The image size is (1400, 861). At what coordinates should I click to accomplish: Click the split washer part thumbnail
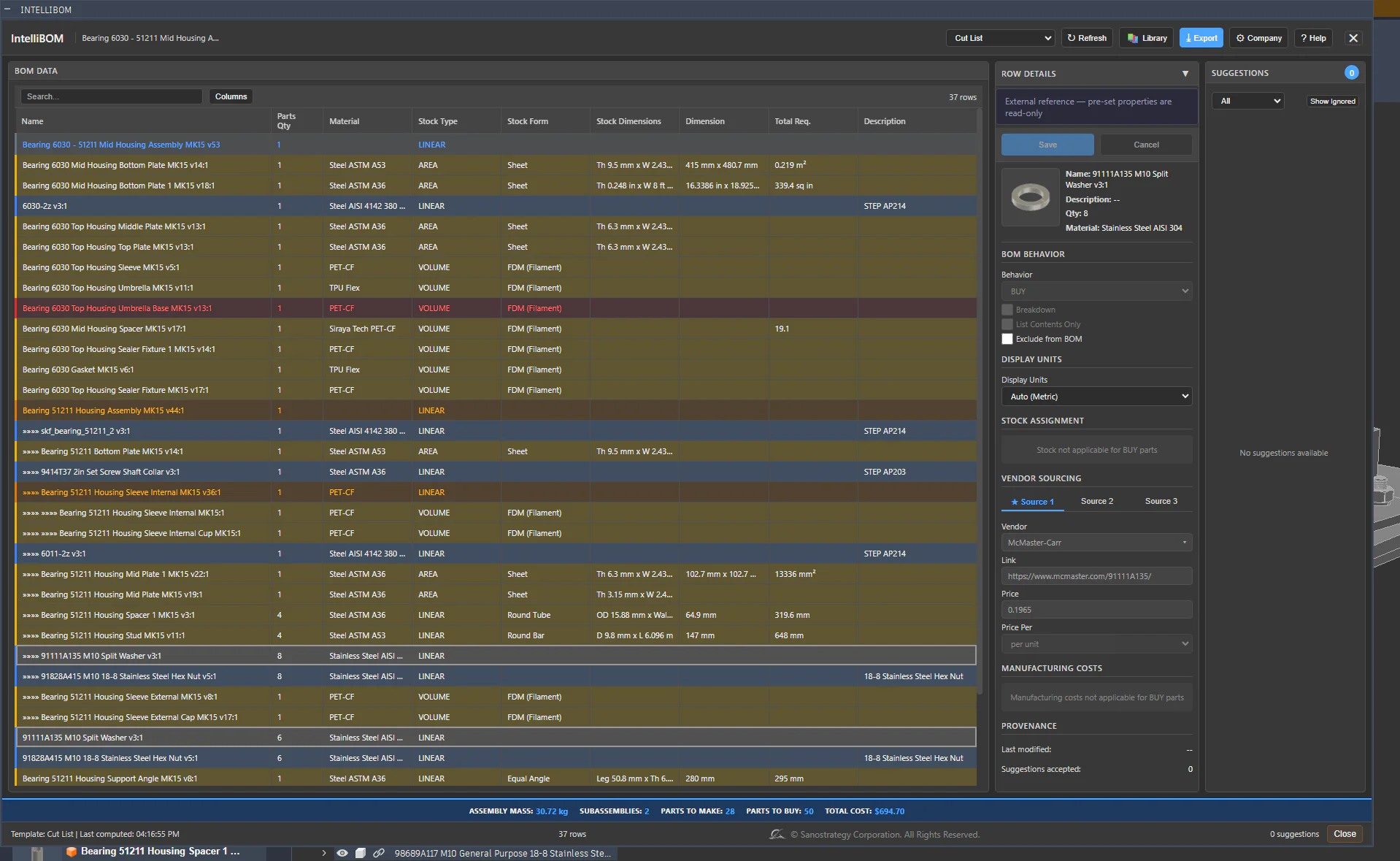click(x=1030, y=197)
